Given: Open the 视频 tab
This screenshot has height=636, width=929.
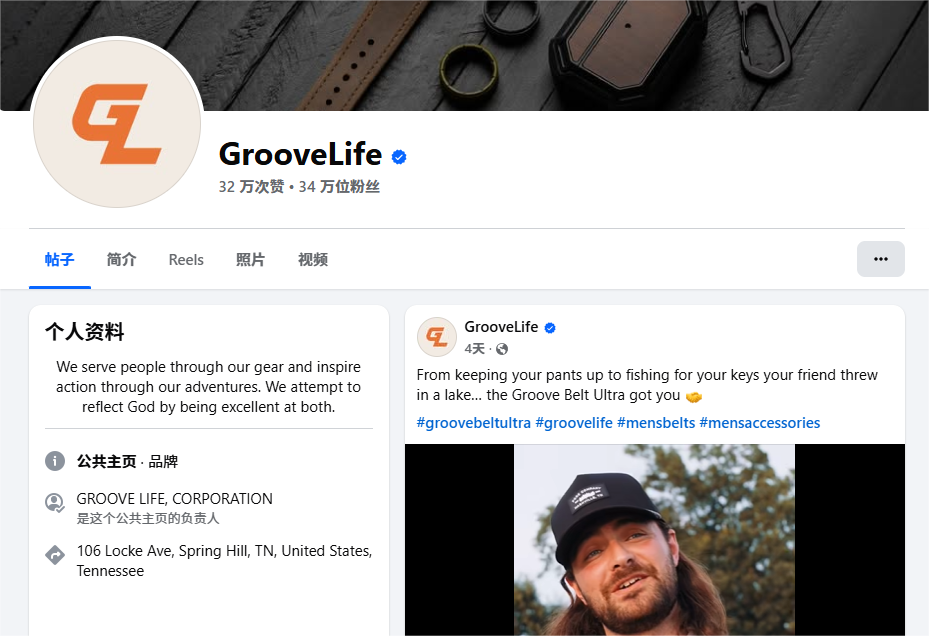Looking at the screenshot, I should click(x=313, y=260).
